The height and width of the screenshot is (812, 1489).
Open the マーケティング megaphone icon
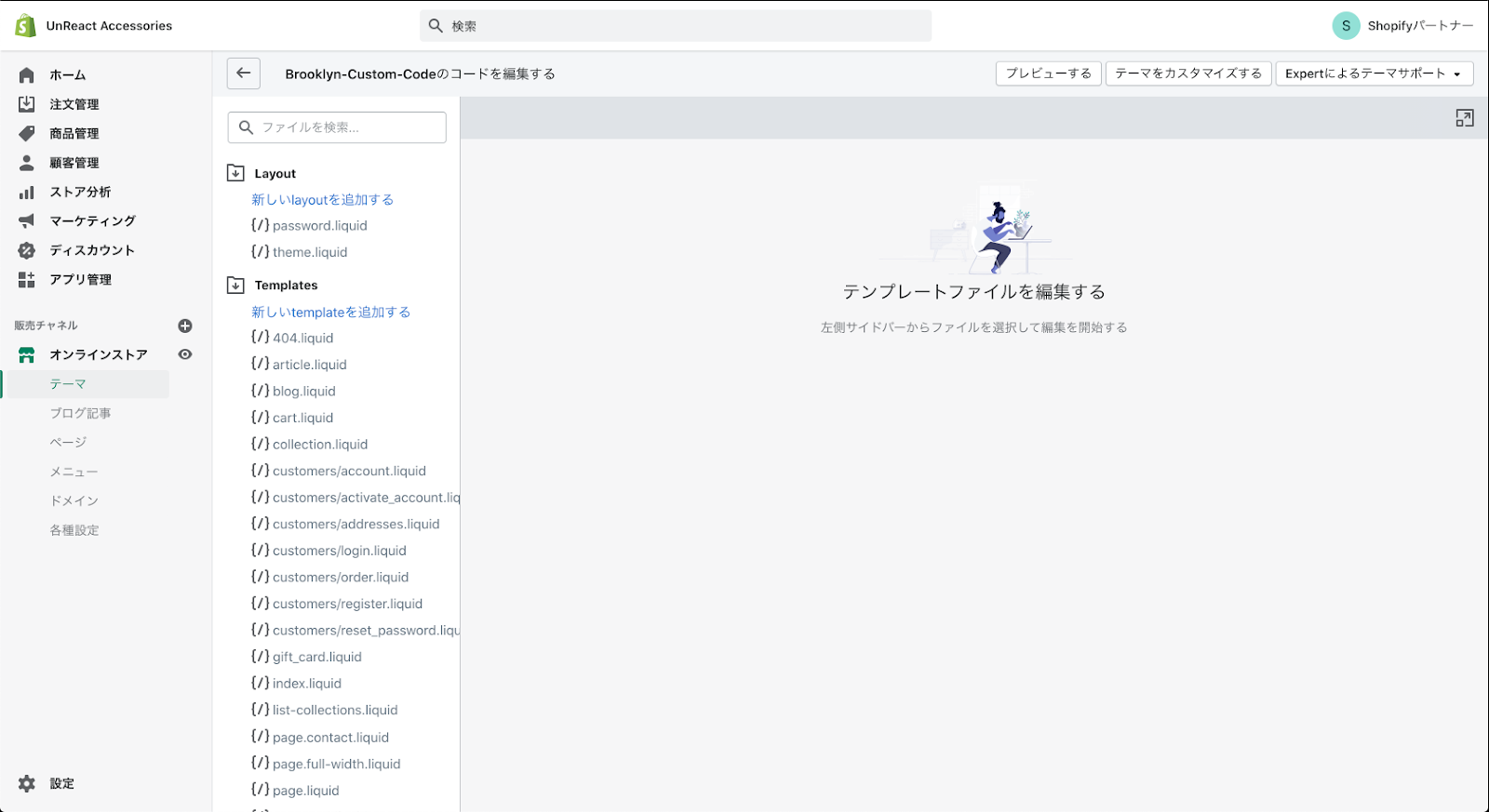(x=27, y=220)
